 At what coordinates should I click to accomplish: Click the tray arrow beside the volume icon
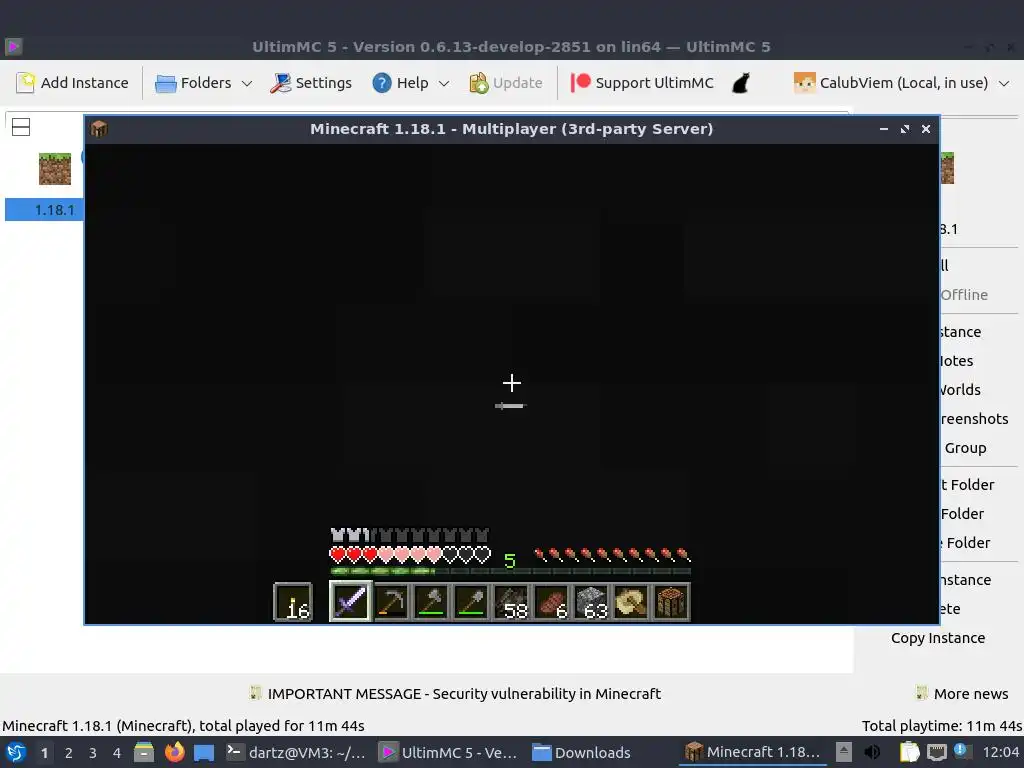pos(844,752)
